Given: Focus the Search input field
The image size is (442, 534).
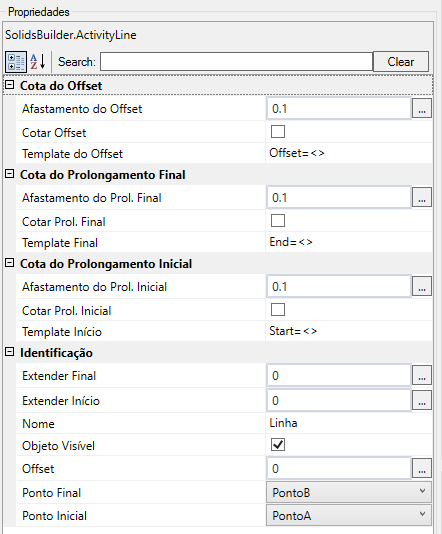Looking at the screenshot, I should tap(236, 62).
